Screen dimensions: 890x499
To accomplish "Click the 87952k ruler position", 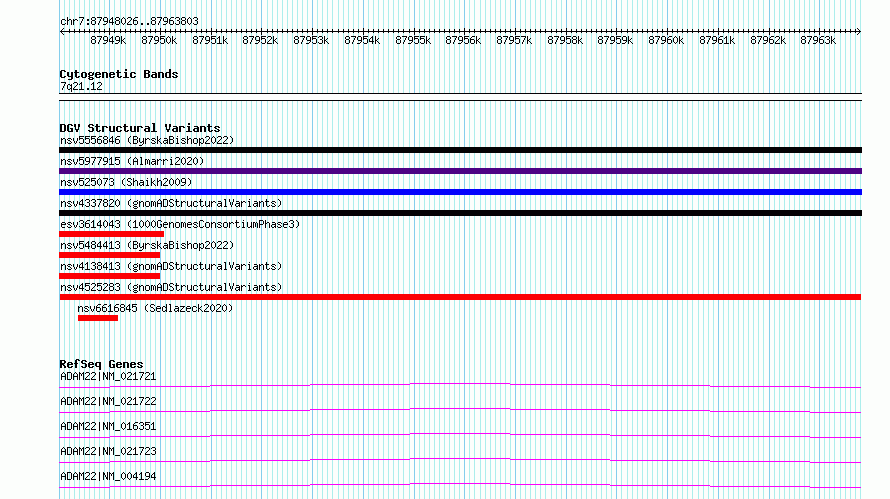I will (x=260, y=40).
